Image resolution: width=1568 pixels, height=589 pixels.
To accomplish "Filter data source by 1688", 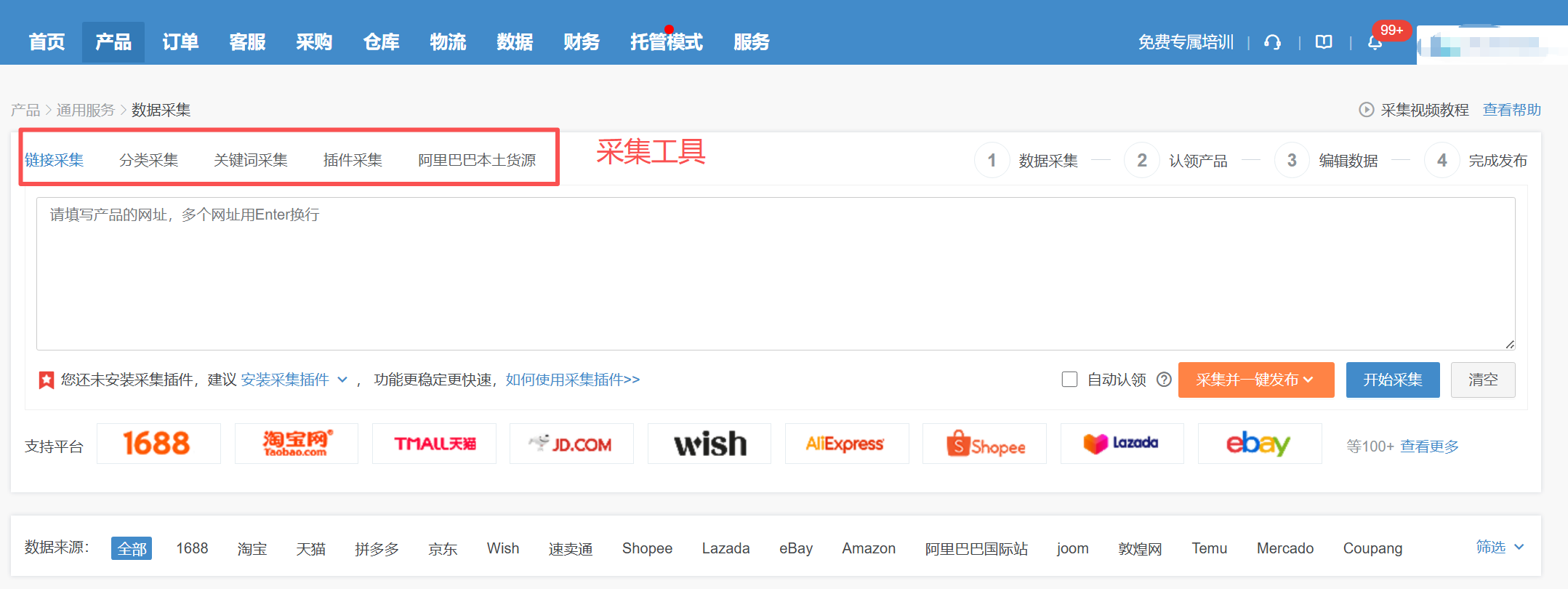I will point(192,548).
